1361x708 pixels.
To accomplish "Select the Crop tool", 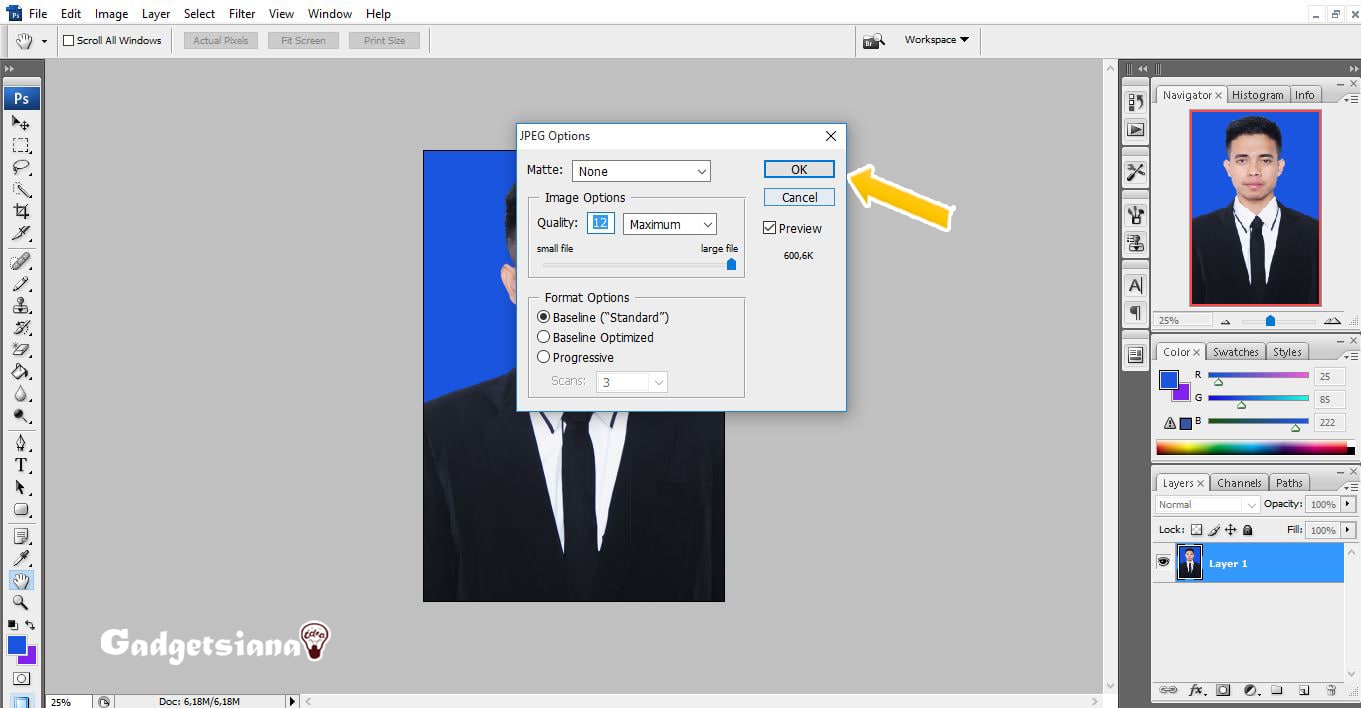I will click(x=21, y=211).
